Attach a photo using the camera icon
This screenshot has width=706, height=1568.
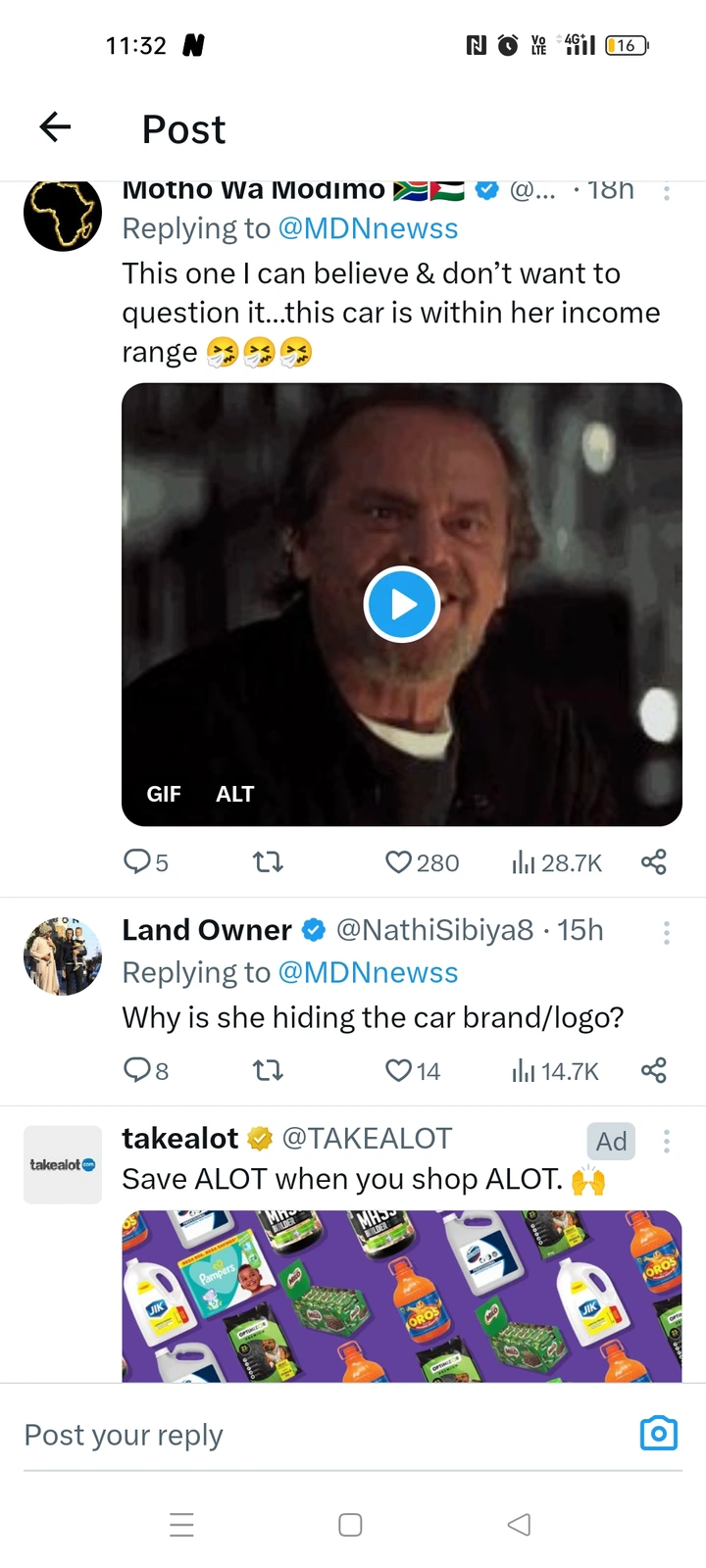tap(659, 1434)
